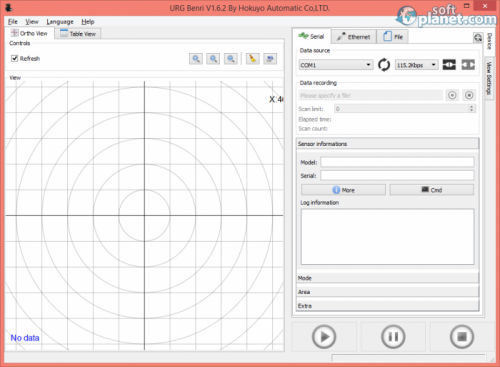Open the Device side tab
500x367 pixels.
click(489, 41)
